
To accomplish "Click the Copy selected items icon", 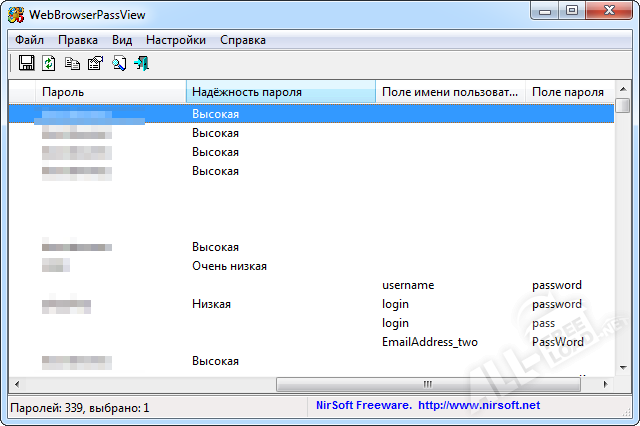I will (x=72, y=63).
